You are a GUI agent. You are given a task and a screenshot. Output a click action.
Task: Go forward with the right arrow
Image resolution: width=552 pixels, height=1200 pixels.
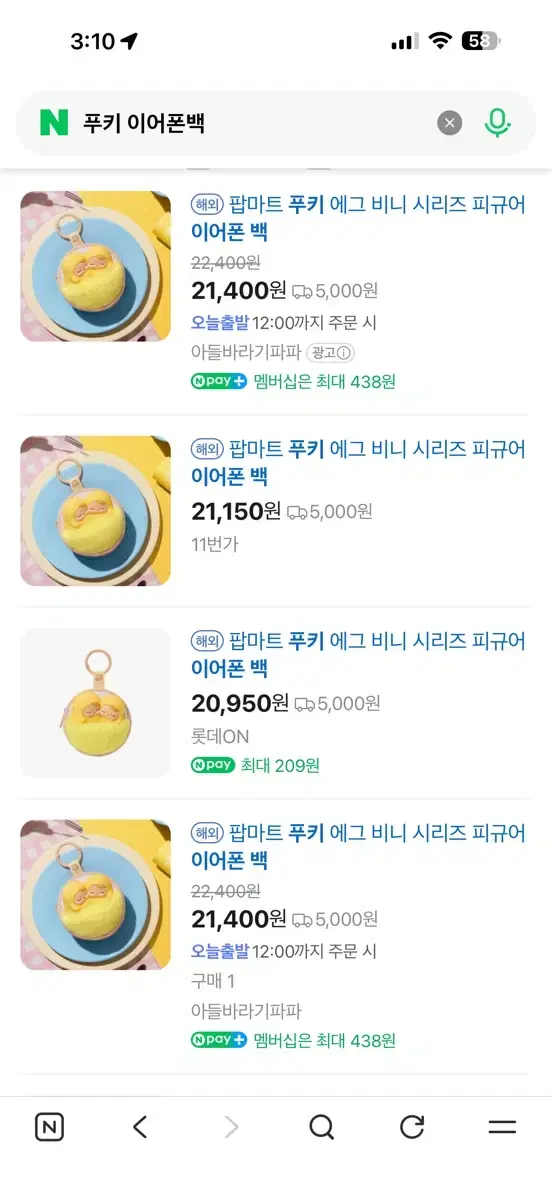point(231,1128)
